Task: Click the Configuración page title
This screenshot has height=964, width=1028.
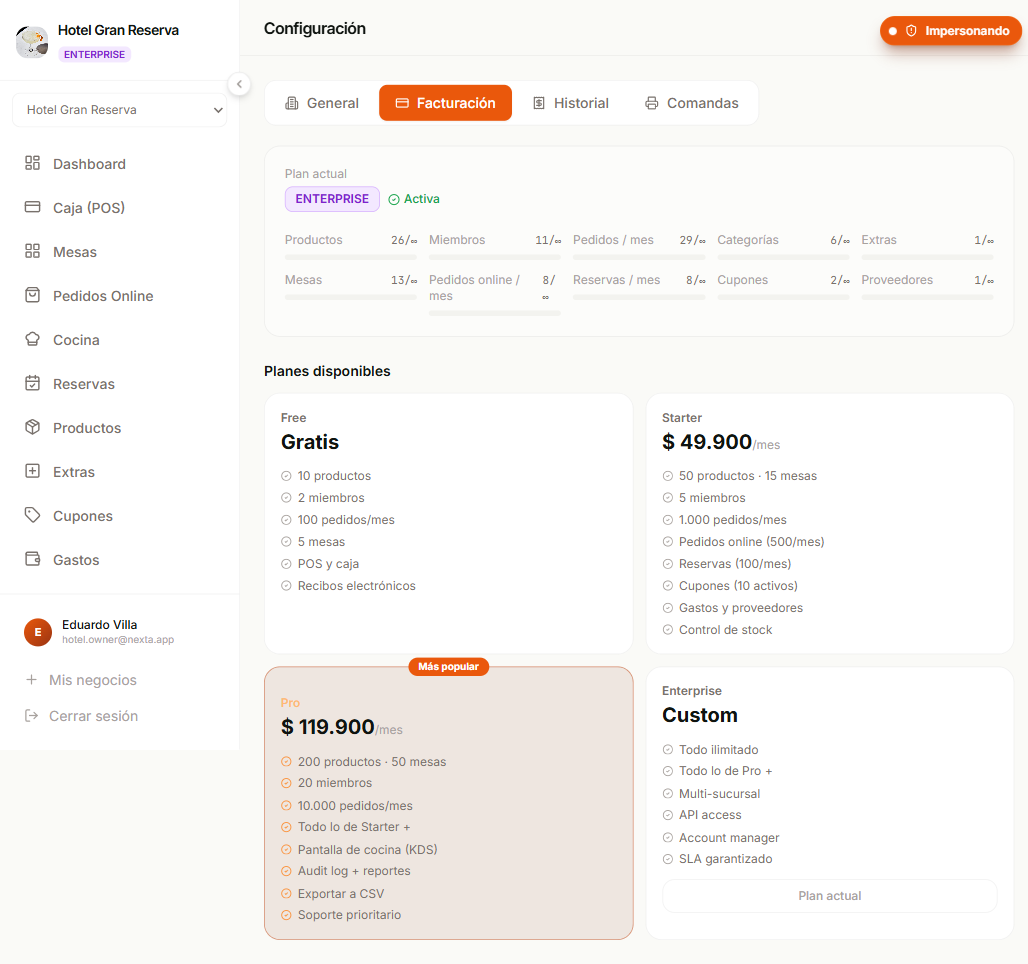Action: click(315, 29)
